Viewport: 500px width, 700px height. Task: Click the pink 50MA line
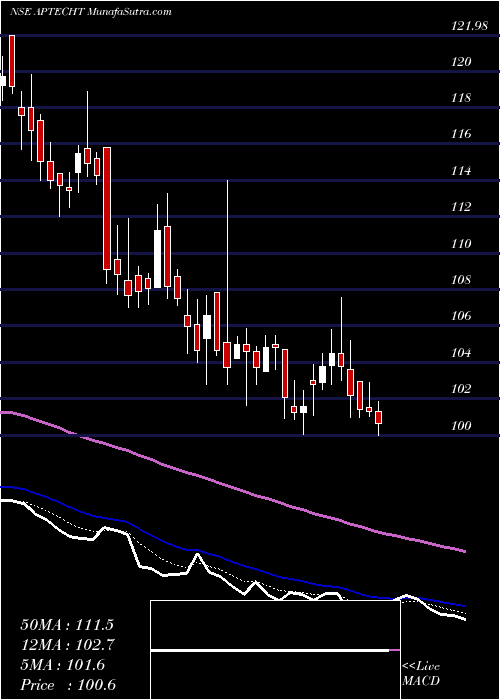pos(232,488)
